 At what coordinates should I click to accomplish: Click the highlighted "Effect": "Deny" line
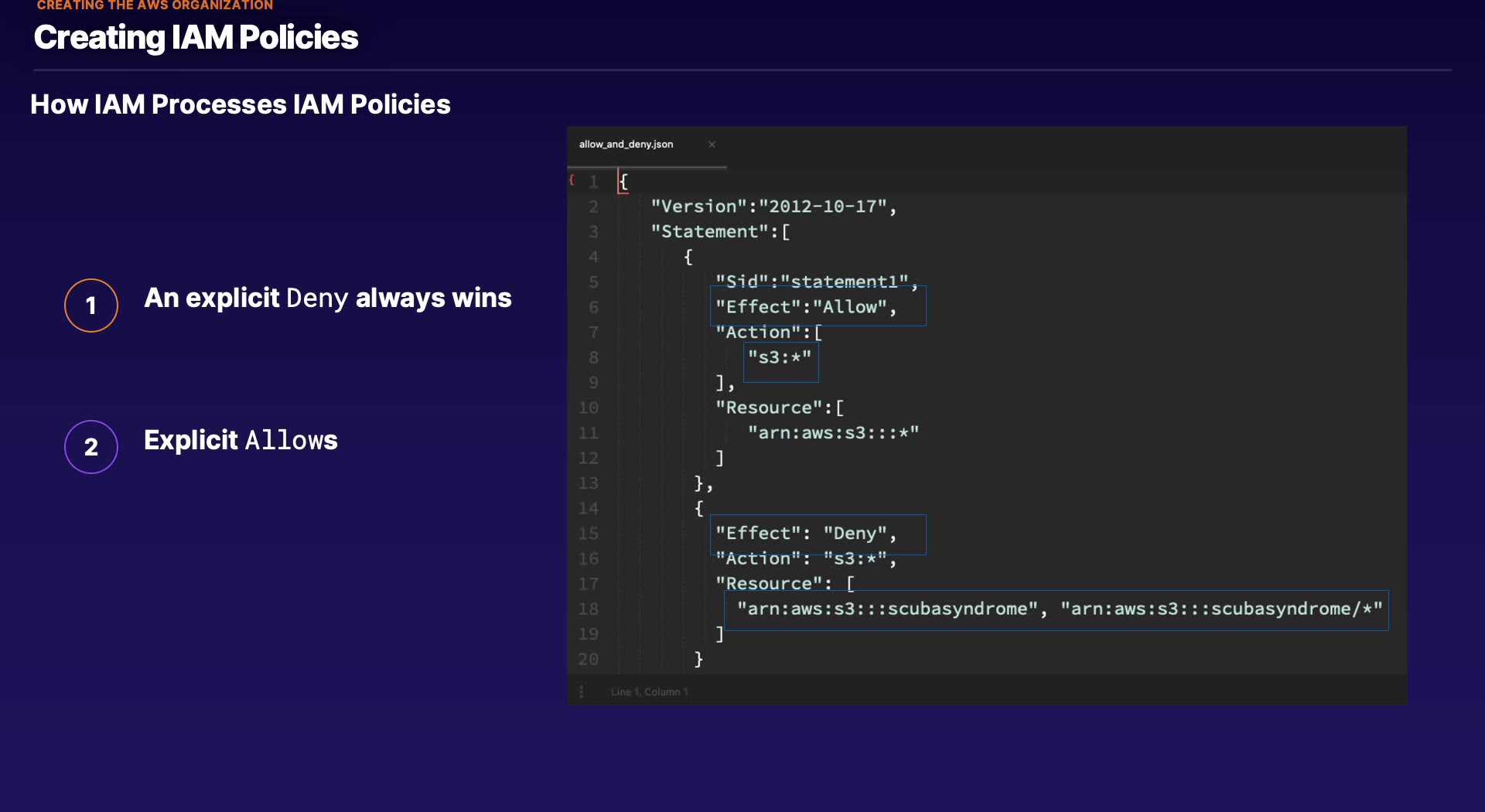pyautogui.click(x=806, y=534)
